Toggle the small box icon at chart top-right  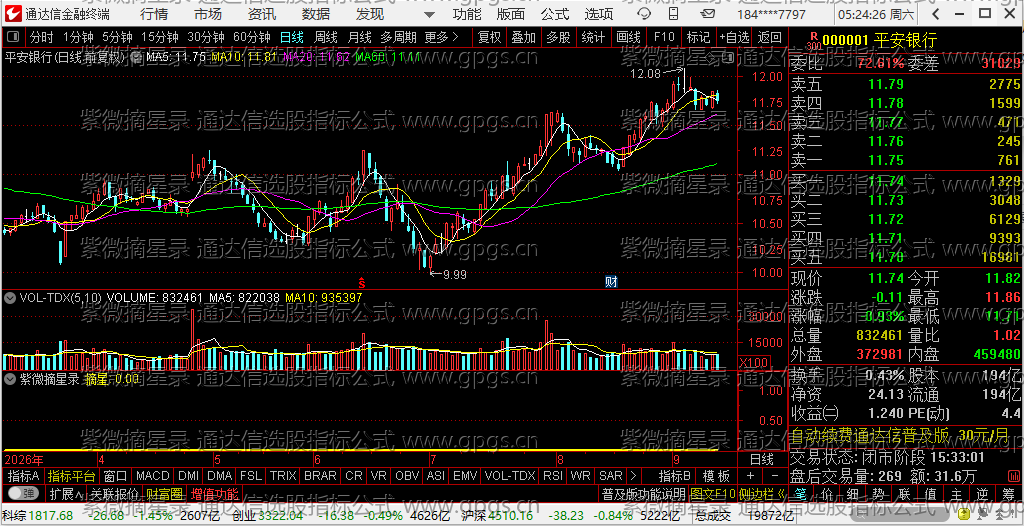point(728,58)
